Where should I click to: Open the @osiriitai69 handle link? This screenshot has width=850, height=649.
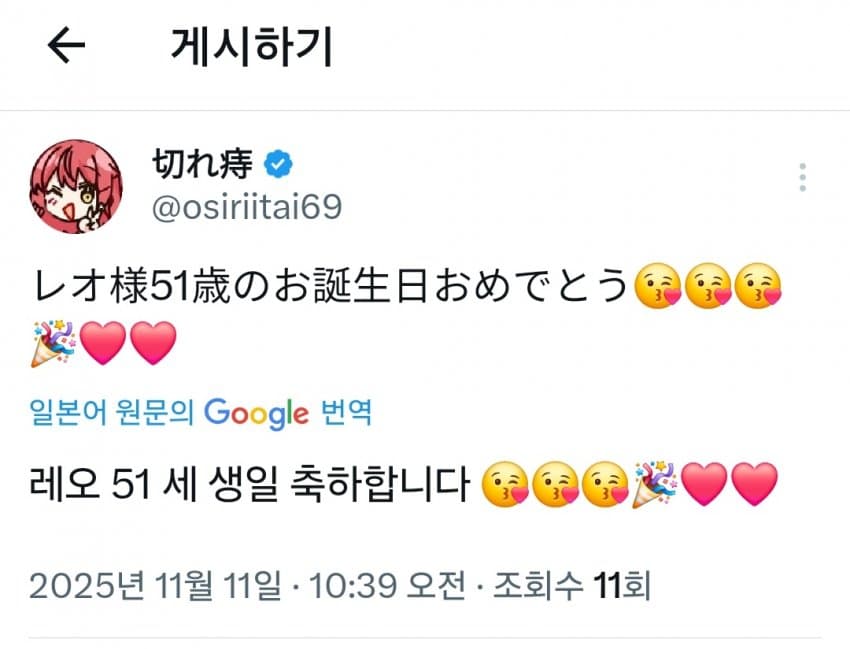tap(245, 207)
